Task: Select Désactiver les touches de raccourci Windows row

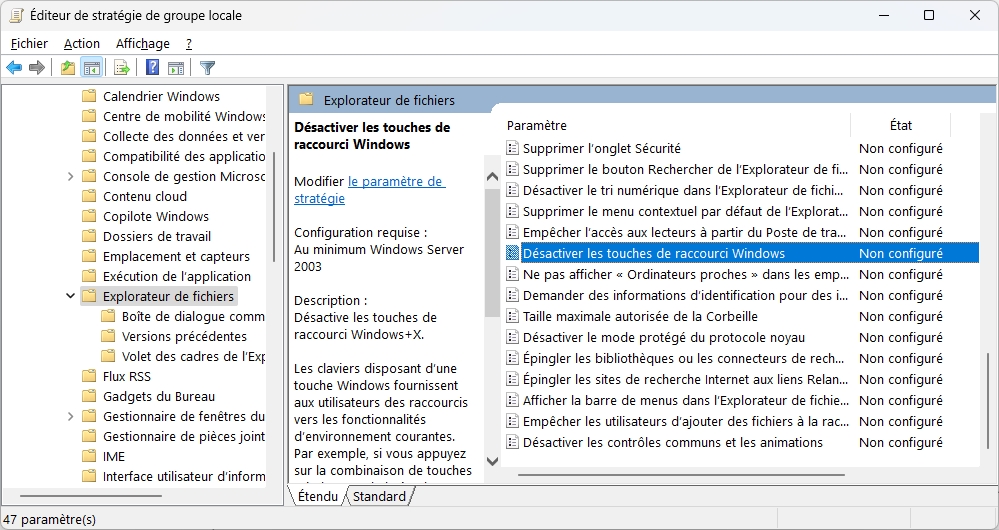Action: 742,254
